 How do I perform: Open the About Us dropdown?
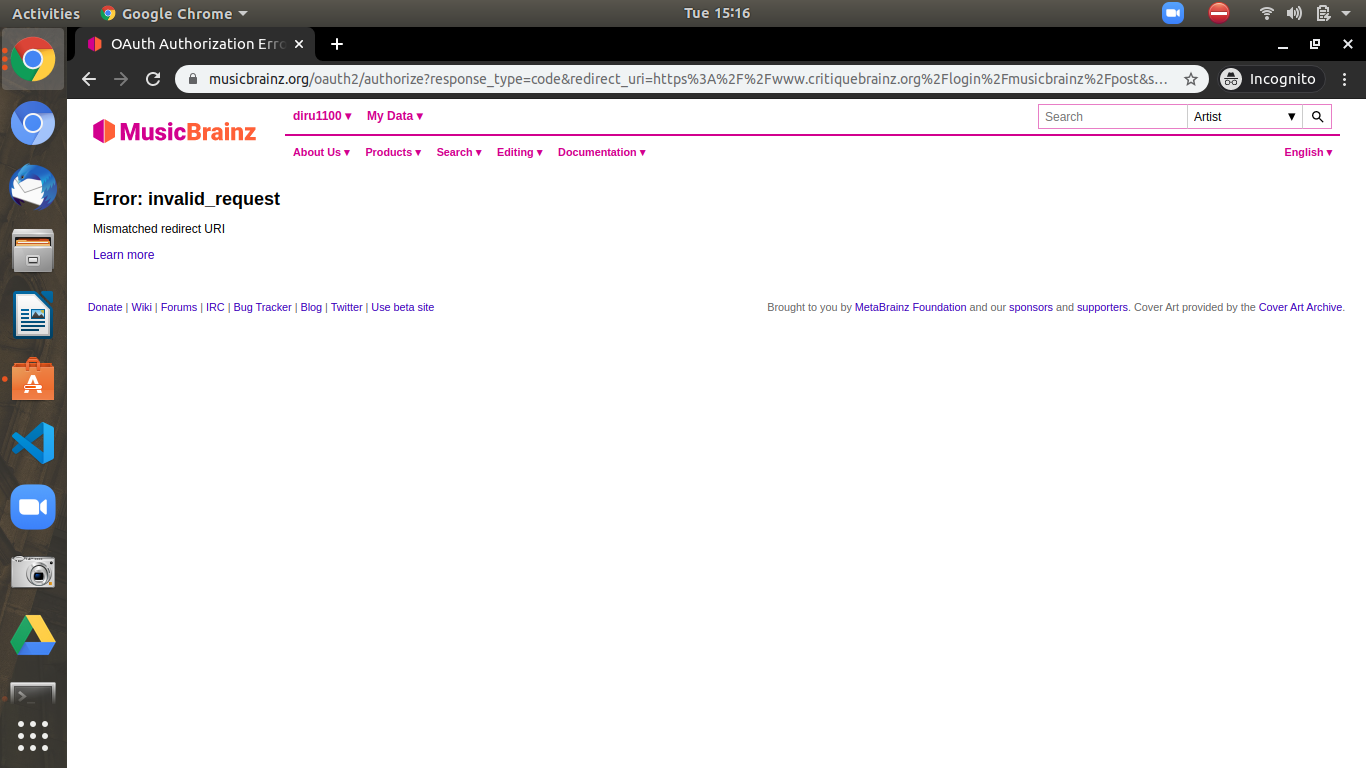pos(322,152)
